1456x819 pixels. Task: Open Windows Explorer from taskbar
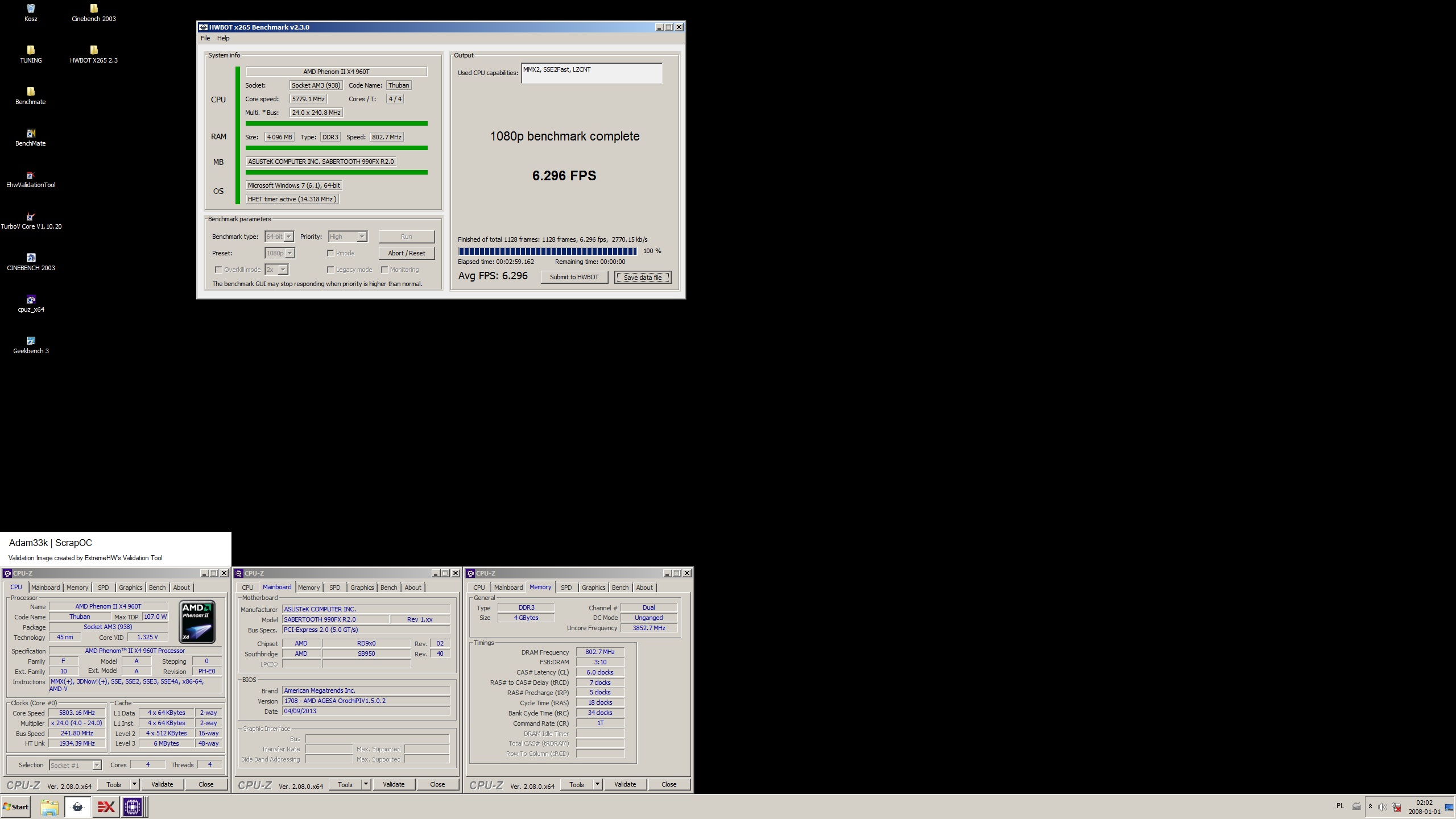tap(49, 806)
